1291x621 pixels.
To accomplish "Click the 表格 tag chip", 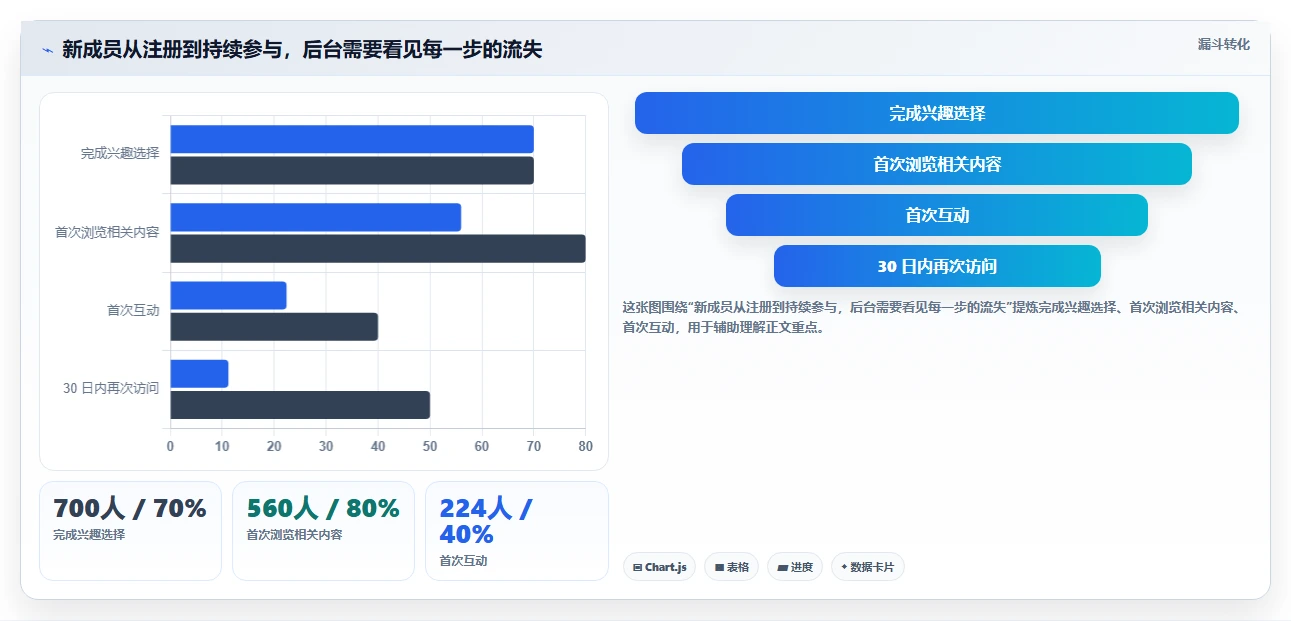I will coord(731,567).
